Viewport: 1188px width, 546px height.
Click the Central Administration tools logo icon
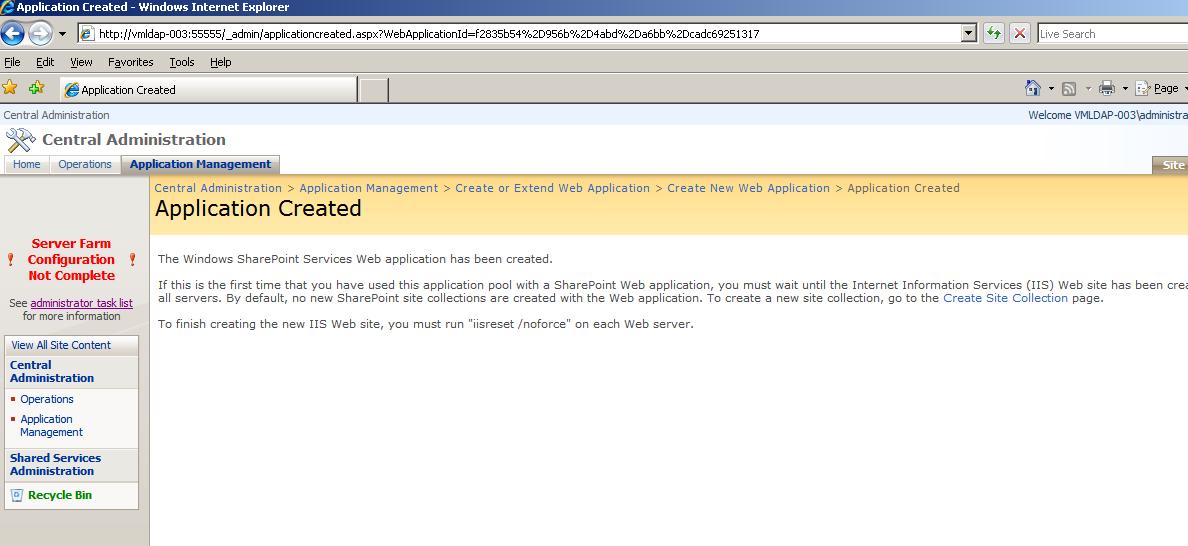pos(20,139)
